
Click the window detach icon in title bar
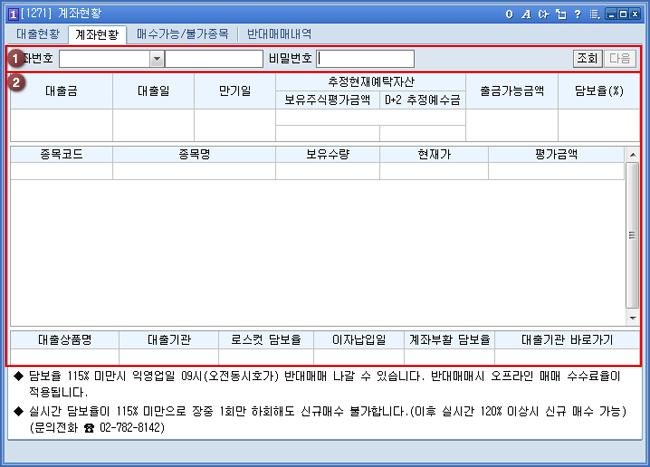(560, 14)
